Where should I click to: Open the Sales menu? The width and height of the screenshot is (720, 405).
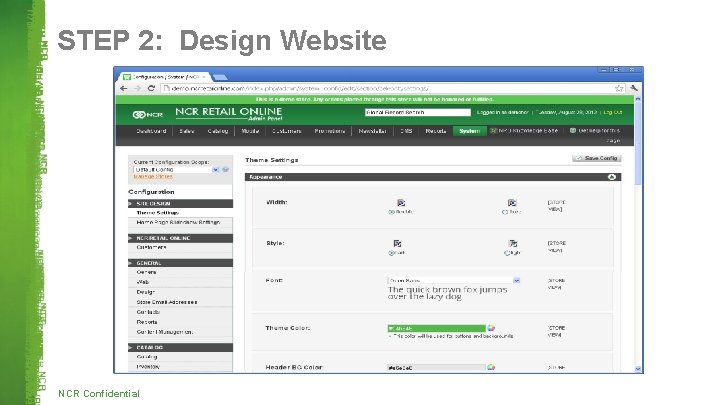pyautogui.click(x=187, y=131)
